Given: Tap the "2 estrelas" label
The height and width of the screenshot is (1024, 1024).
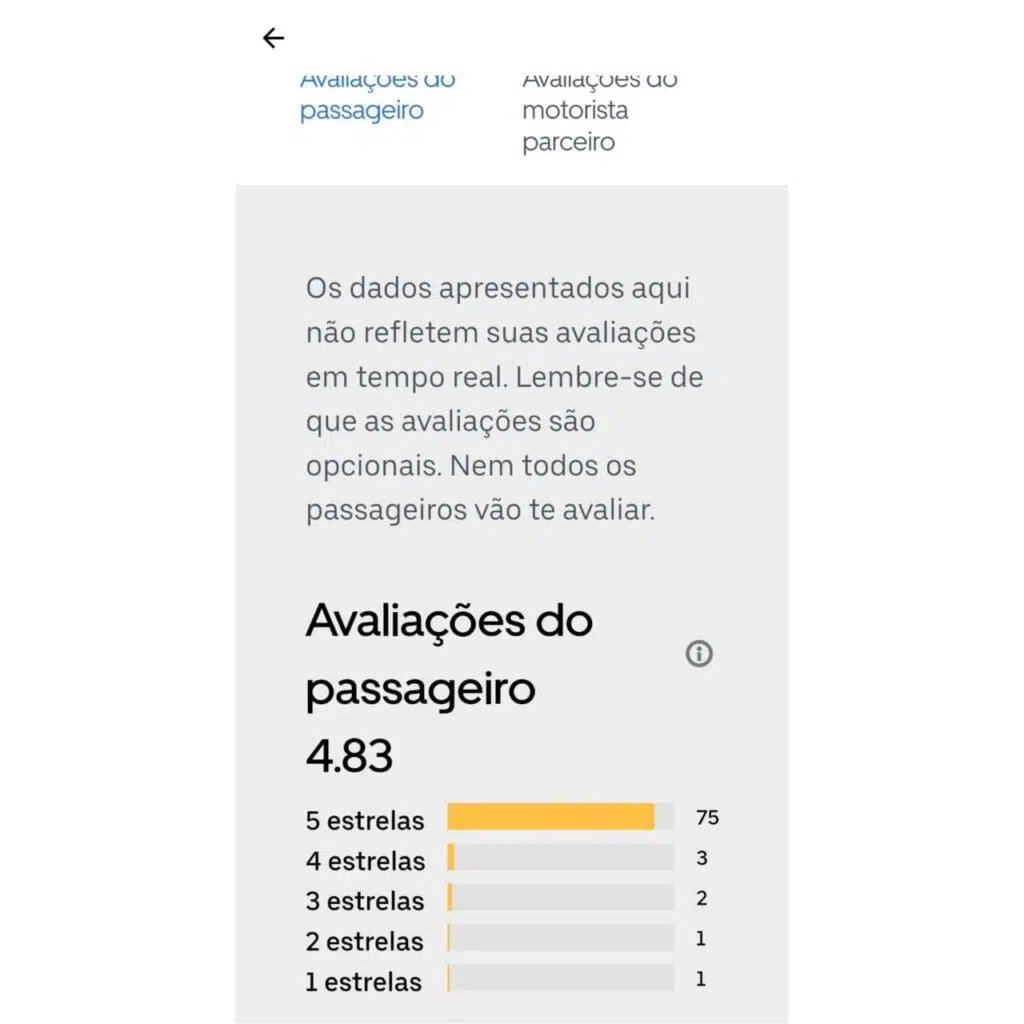Looking at the screenshot, I should (x=365, y=941).
